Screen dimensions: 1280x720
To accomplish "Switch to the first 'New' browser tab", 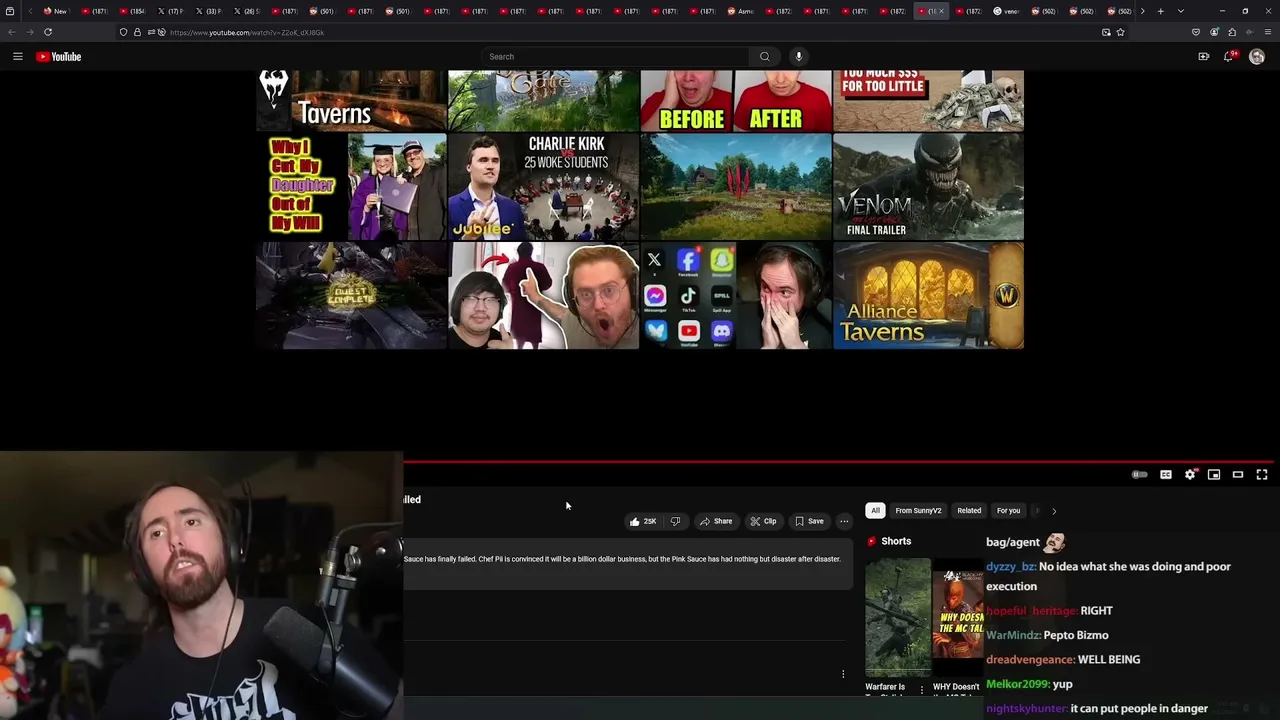I will pyautogui.click(x=55, y=11).
